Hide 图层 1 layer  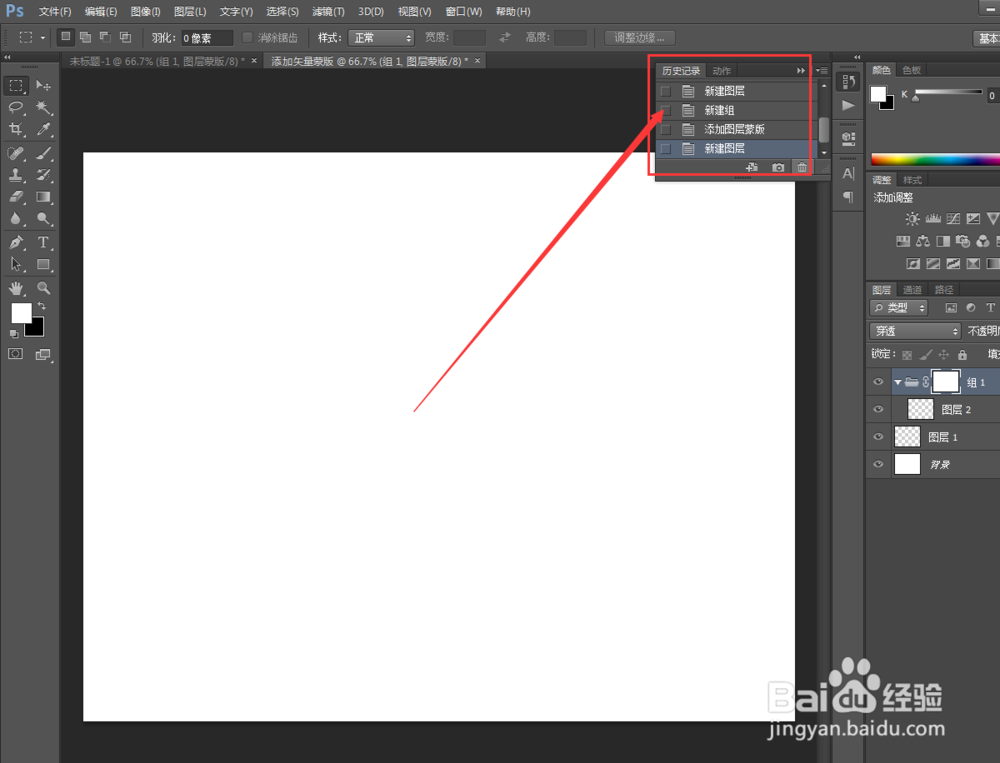pyautogui.click(x=878, y=437)
